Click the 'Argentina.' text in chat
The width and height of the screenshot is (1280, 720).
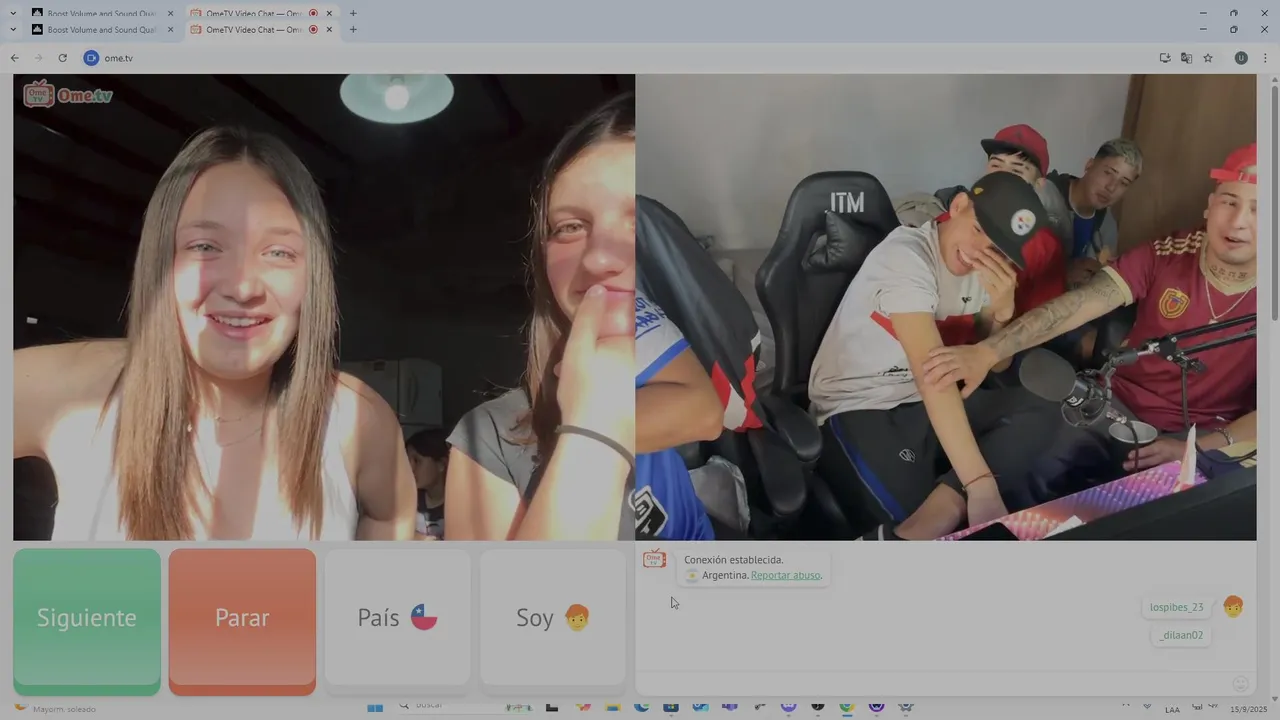(x=725, y=575)
